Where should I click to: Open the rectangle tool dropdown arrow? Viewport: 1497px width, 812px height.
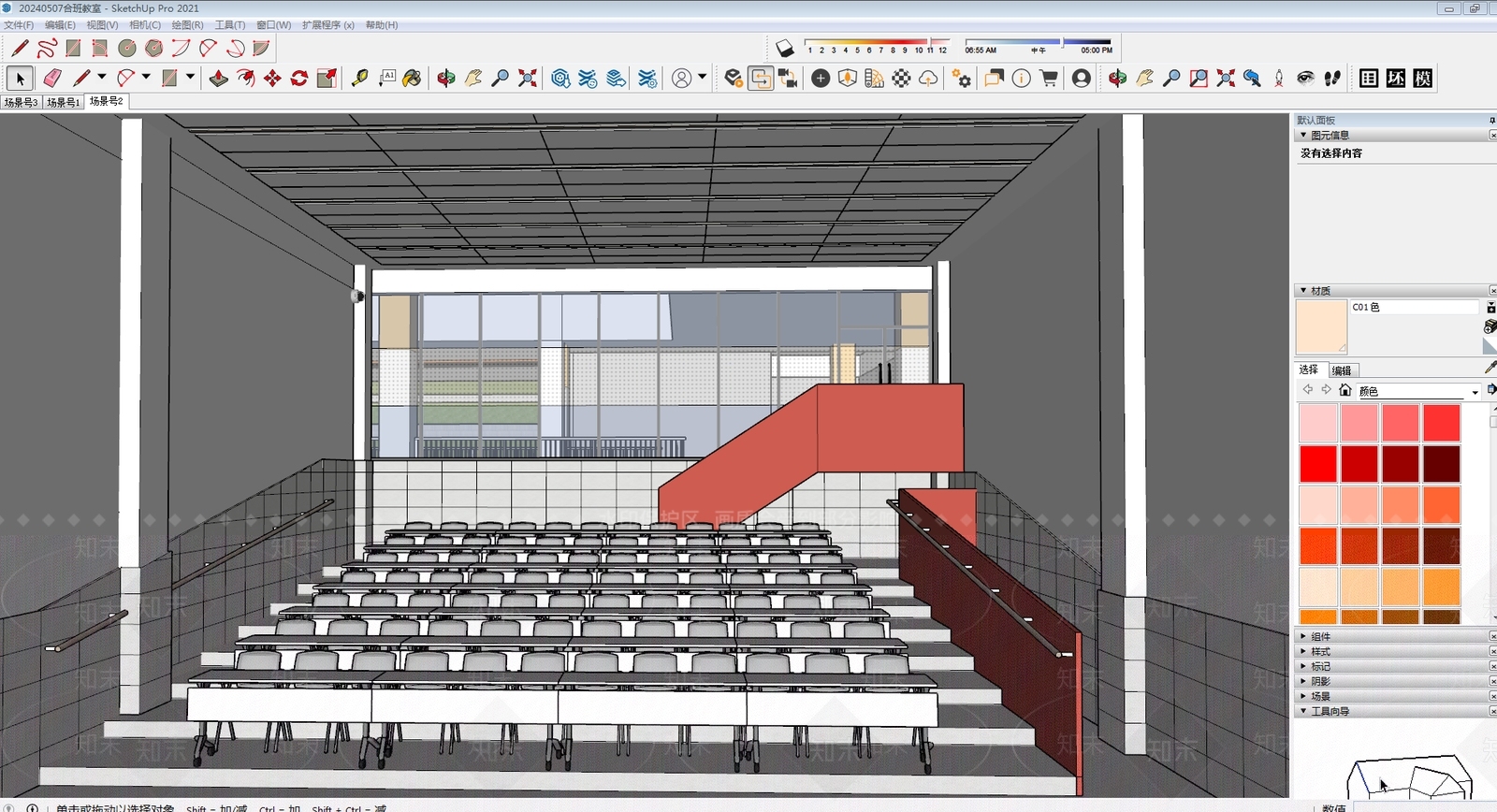[x=190, y=78]
